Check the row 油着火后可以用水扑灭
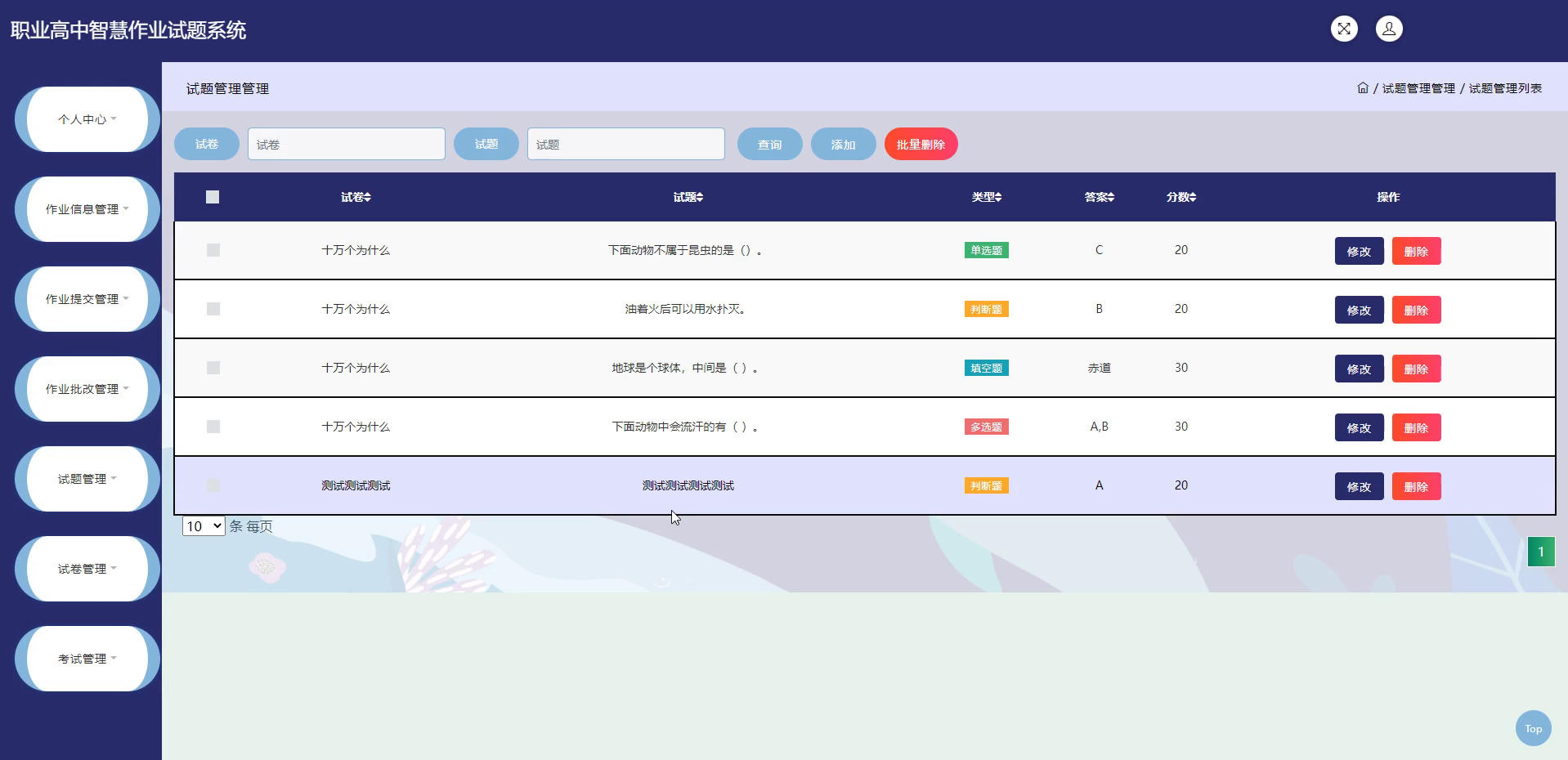This screenshot has width=1568, height=760. (x=213, y=309)
